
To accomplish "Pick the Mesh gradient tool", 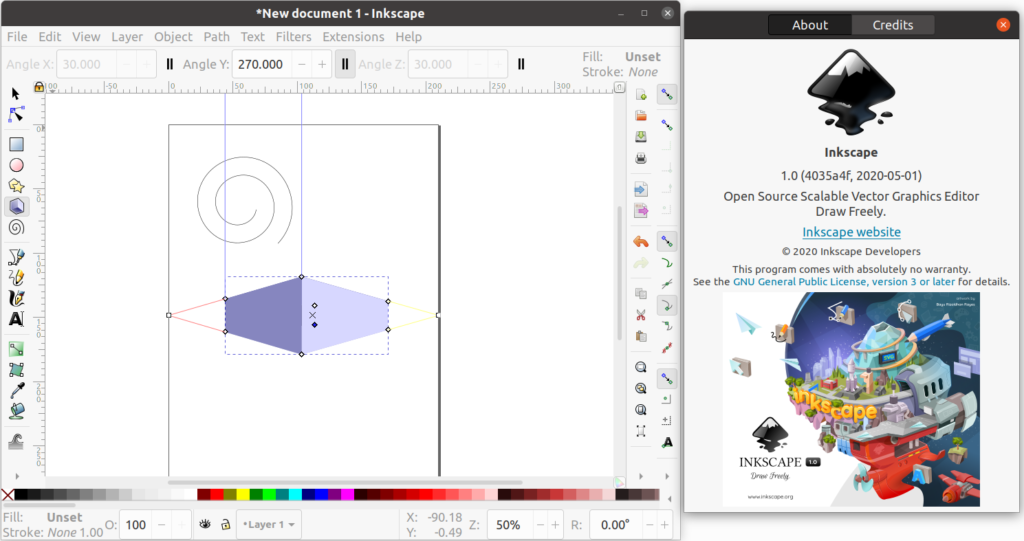I will pyautogui.click(x=16, y=370).
